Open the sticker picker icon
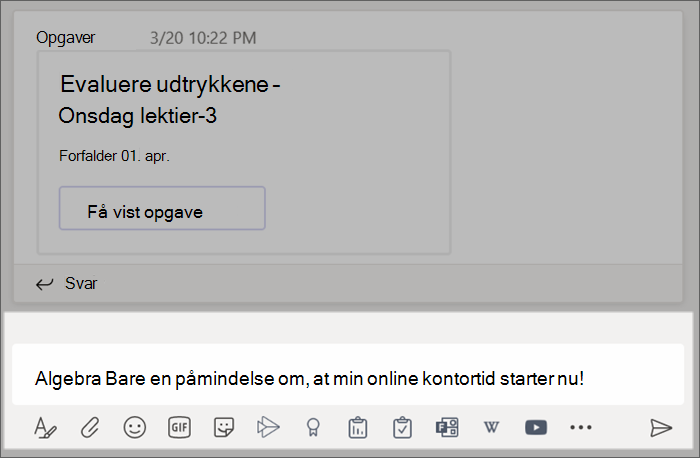The image size is (700, 458). tap(224, 428)
